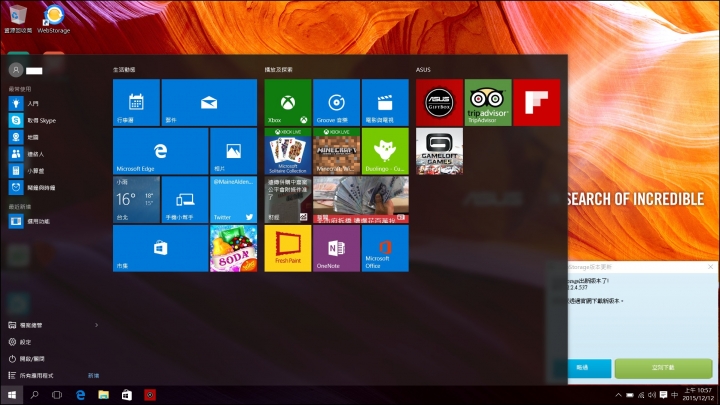Click blue skip button in WebStorage popup
Screen dimensions: 720x405
point(582,368)
